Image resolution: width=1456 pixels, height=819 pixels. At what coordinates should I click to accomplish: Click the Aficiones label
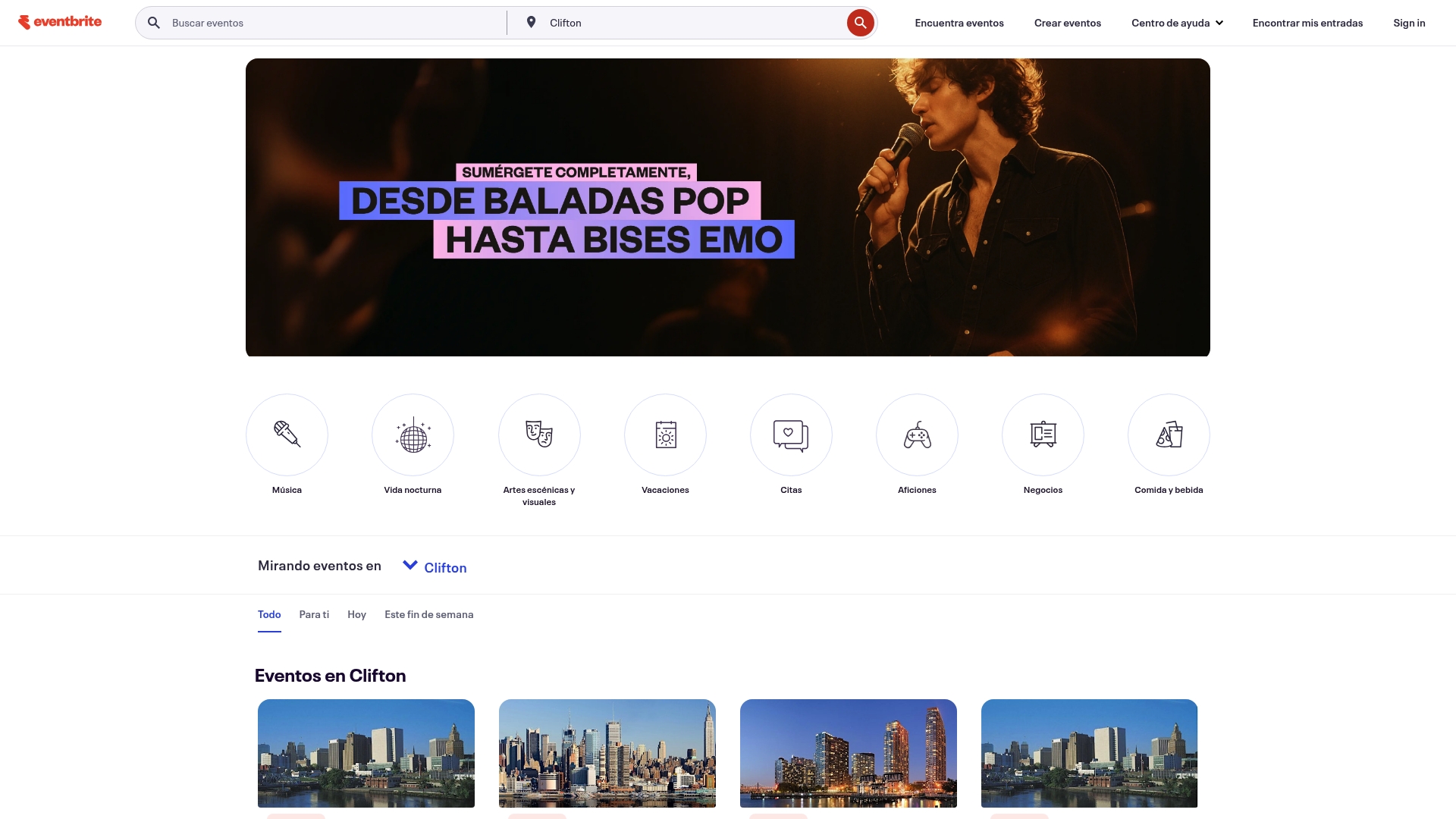(x=917, y=490)
